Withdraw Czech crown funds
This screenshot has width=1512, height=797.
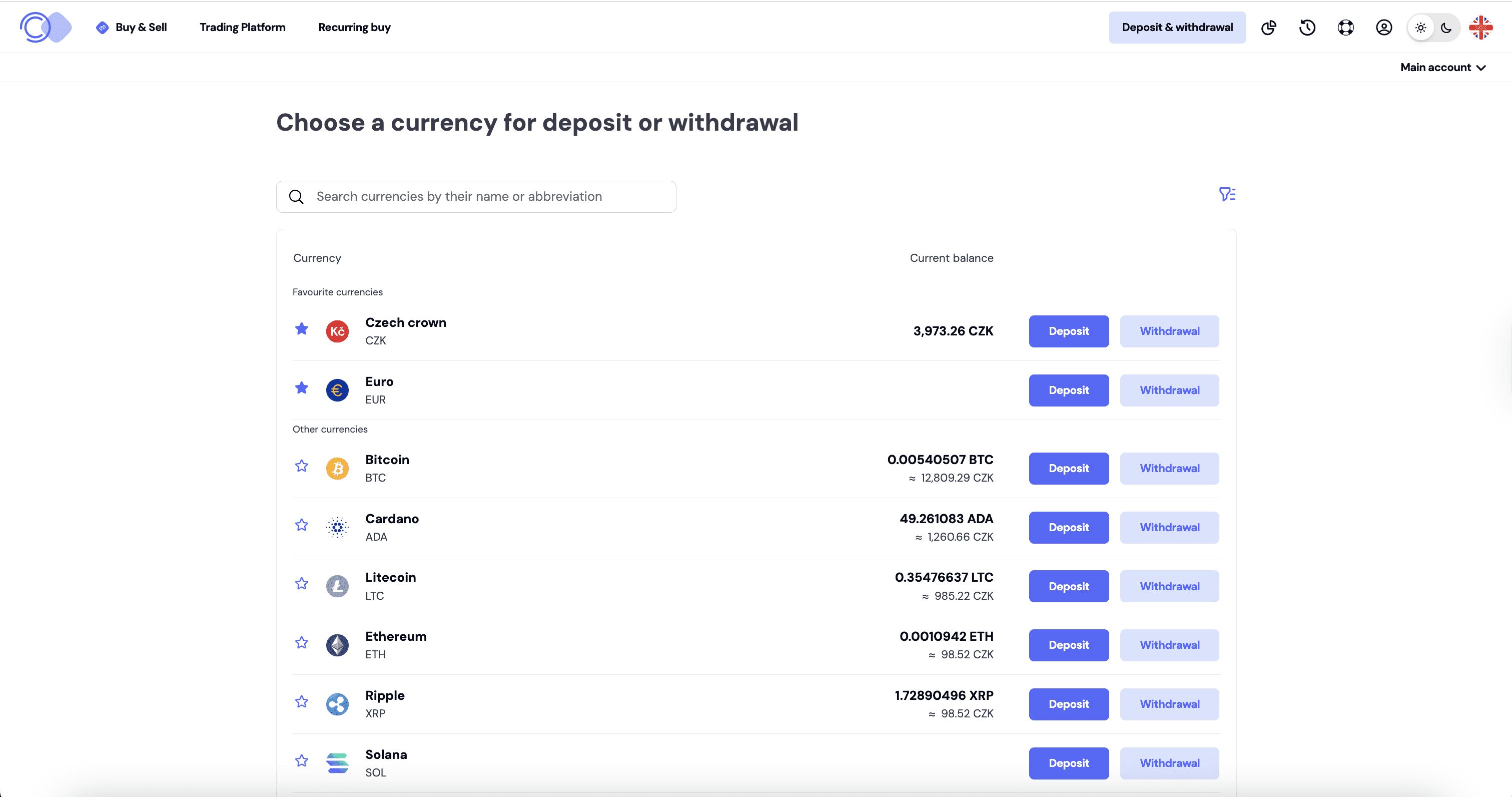1169,331
